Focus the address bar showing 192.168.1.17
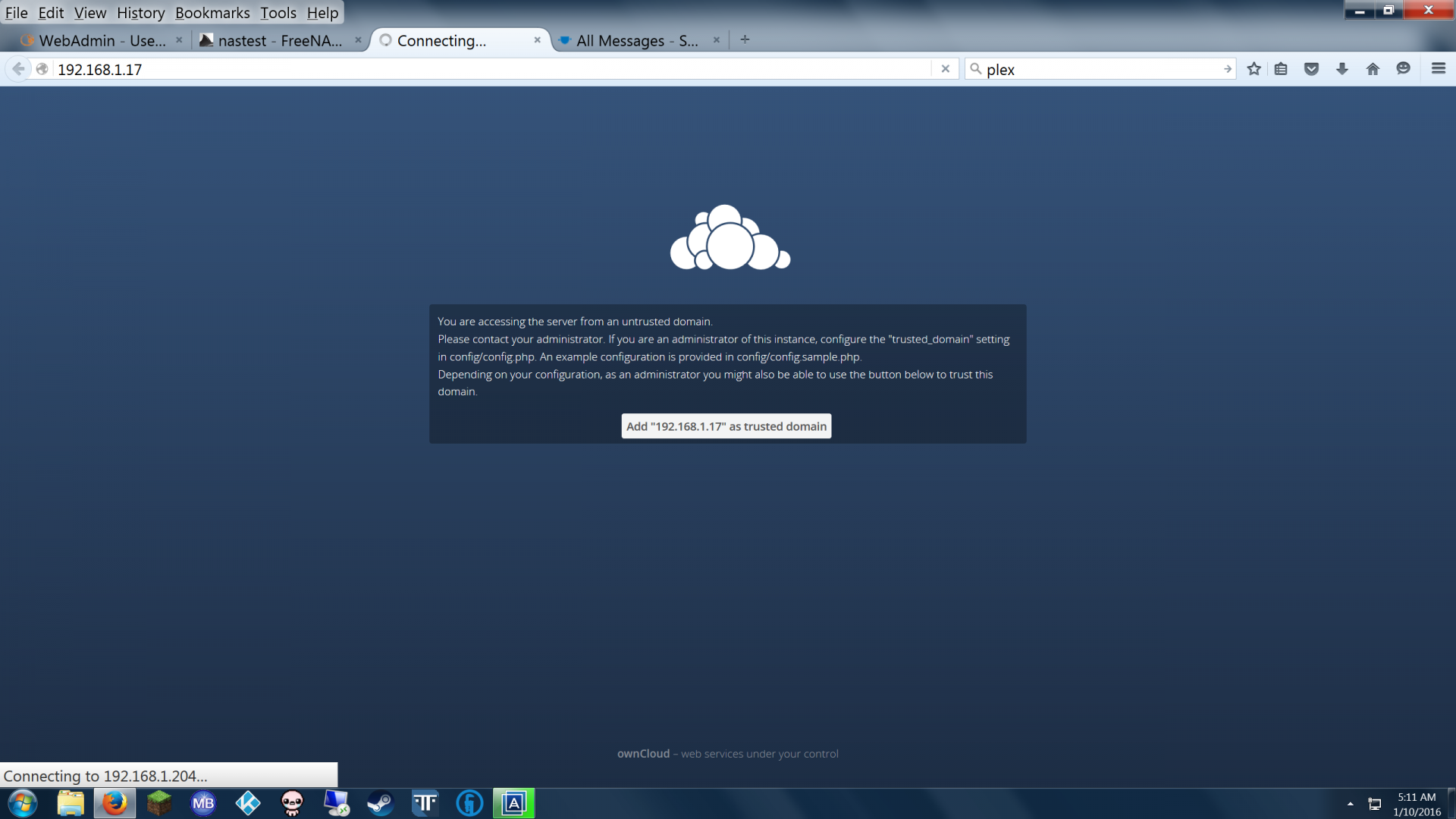Image resolution: width=1456 pixels, height=819 pixels. pyautogui.click(x=493, y=69)
